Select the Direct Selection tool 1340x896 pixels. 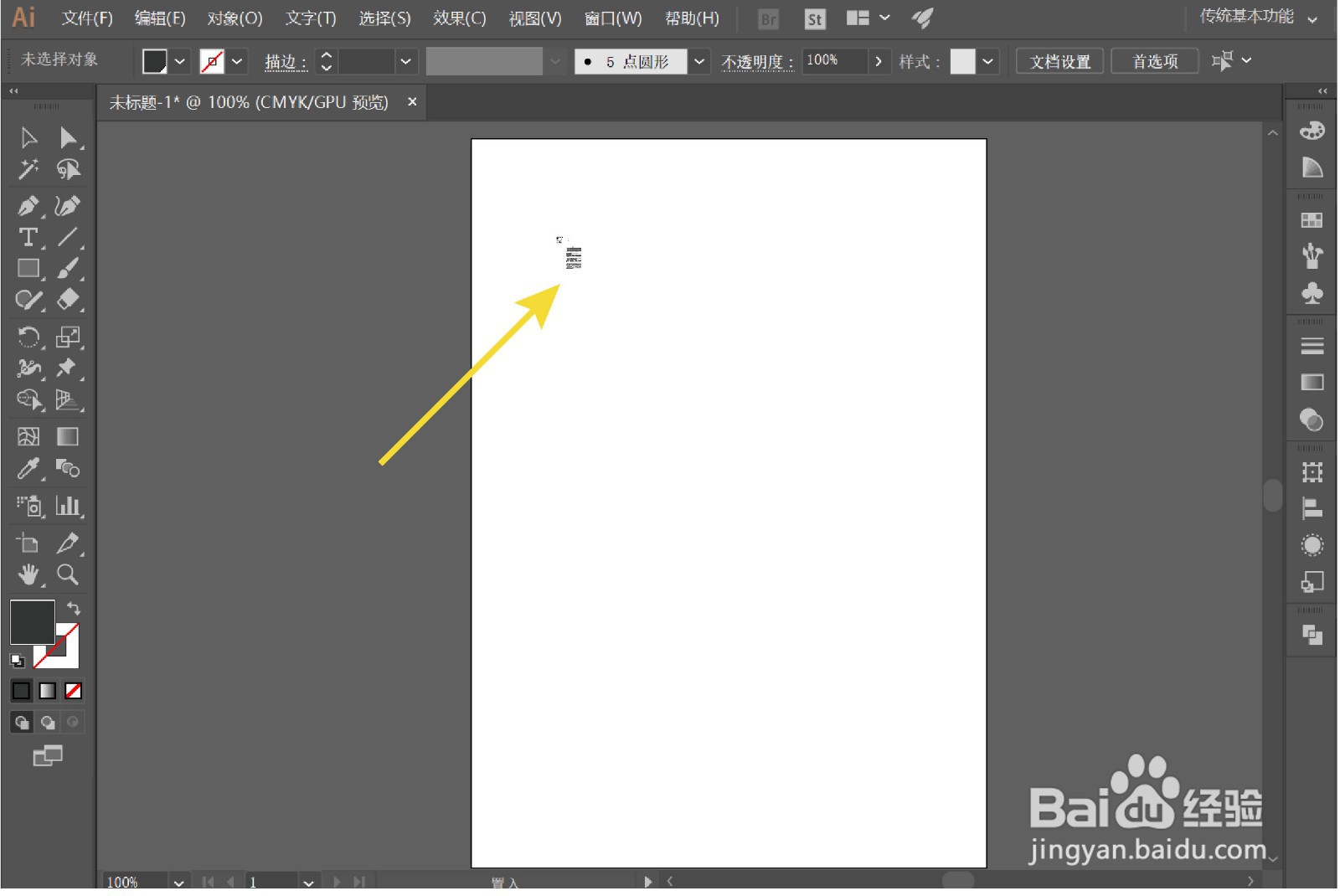[68, 137]
